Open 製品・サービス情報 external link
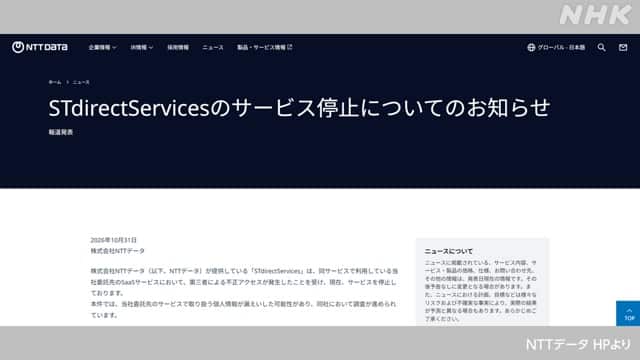 click(264, 47)
